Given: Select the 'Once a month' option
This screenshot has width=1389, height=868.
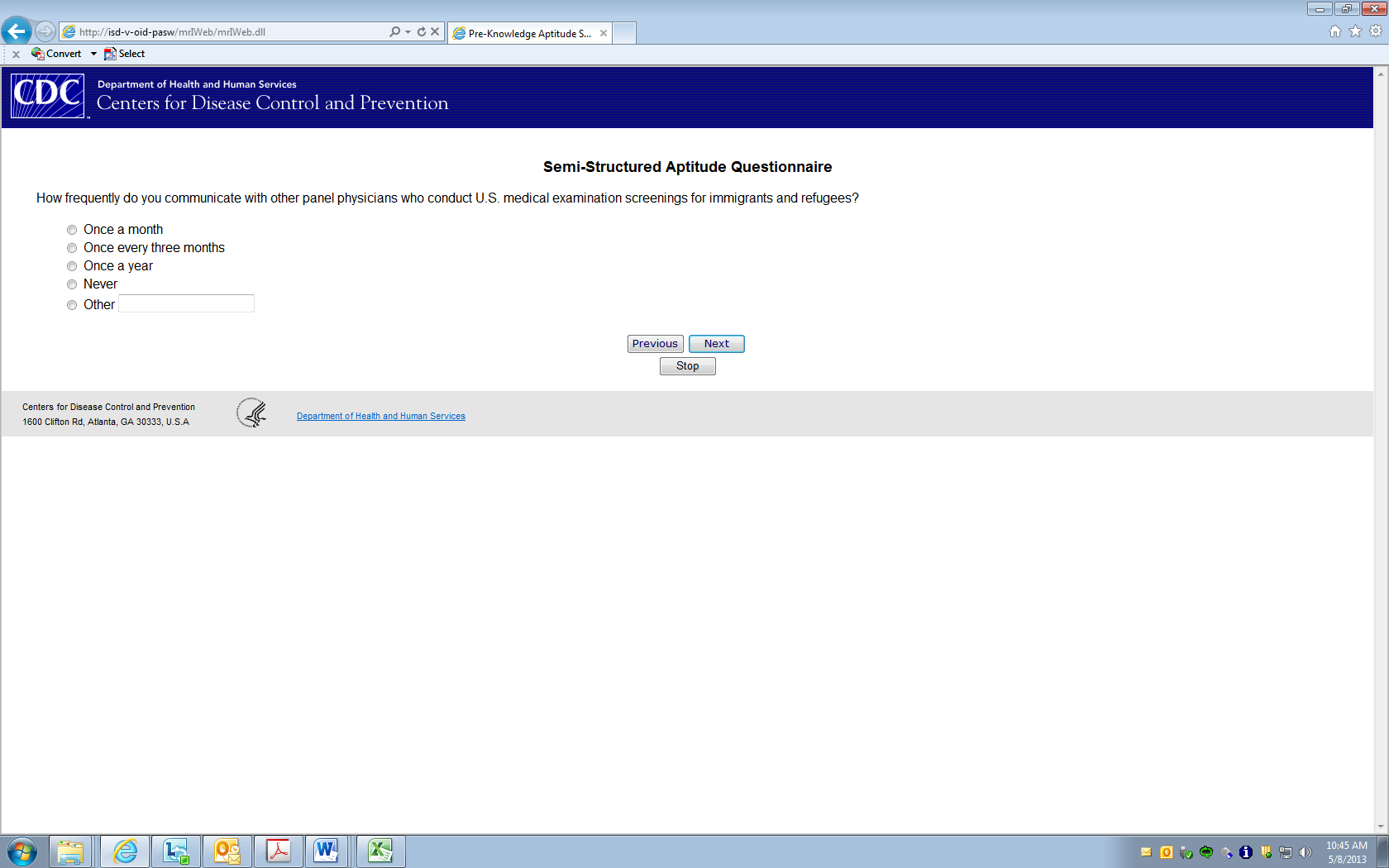Looking at the screenshot, I should tap(72, 230).
